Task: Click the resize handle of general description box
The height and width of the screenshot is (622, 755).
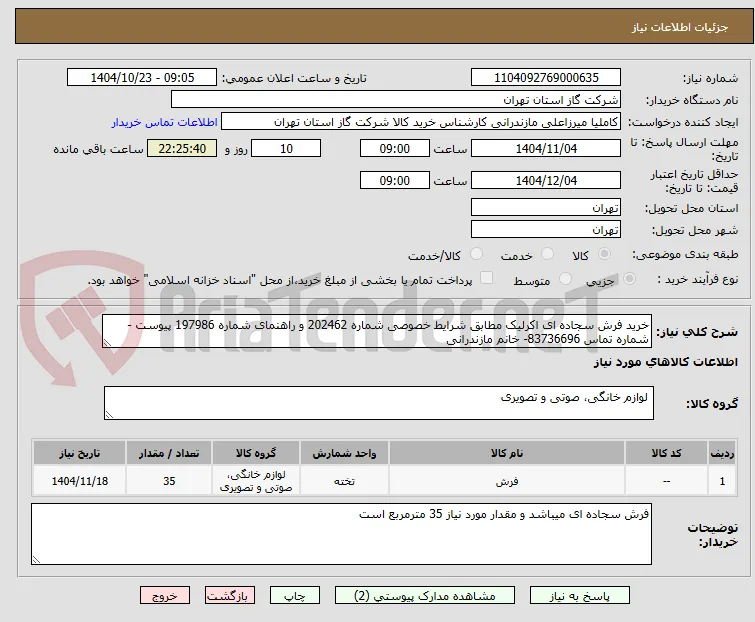Action: [x=107, y=343]
